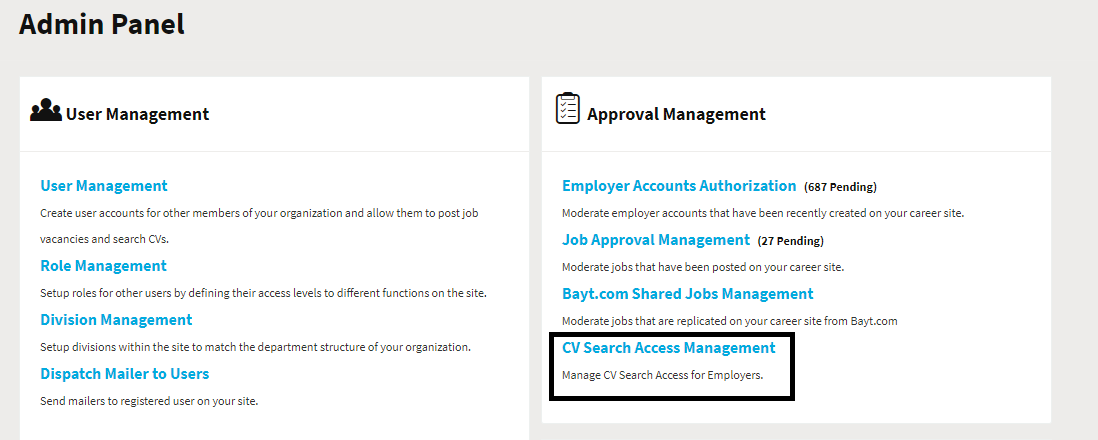Click 'Setup divisions within the site' description
Viewport: 1098px width, 440px height.
coord(256,347)
